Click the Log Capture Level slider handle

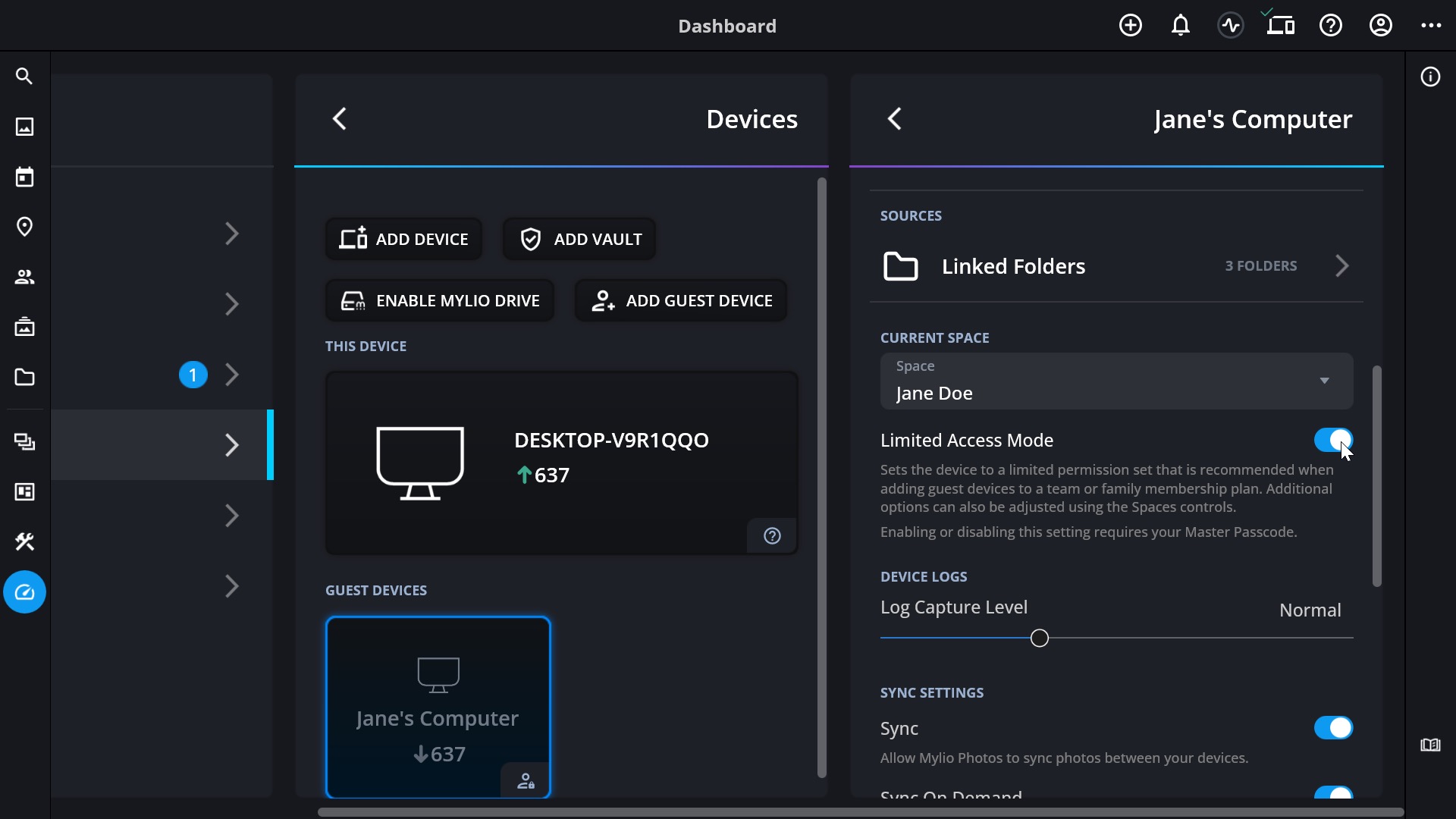click(x=1039, y=639)
